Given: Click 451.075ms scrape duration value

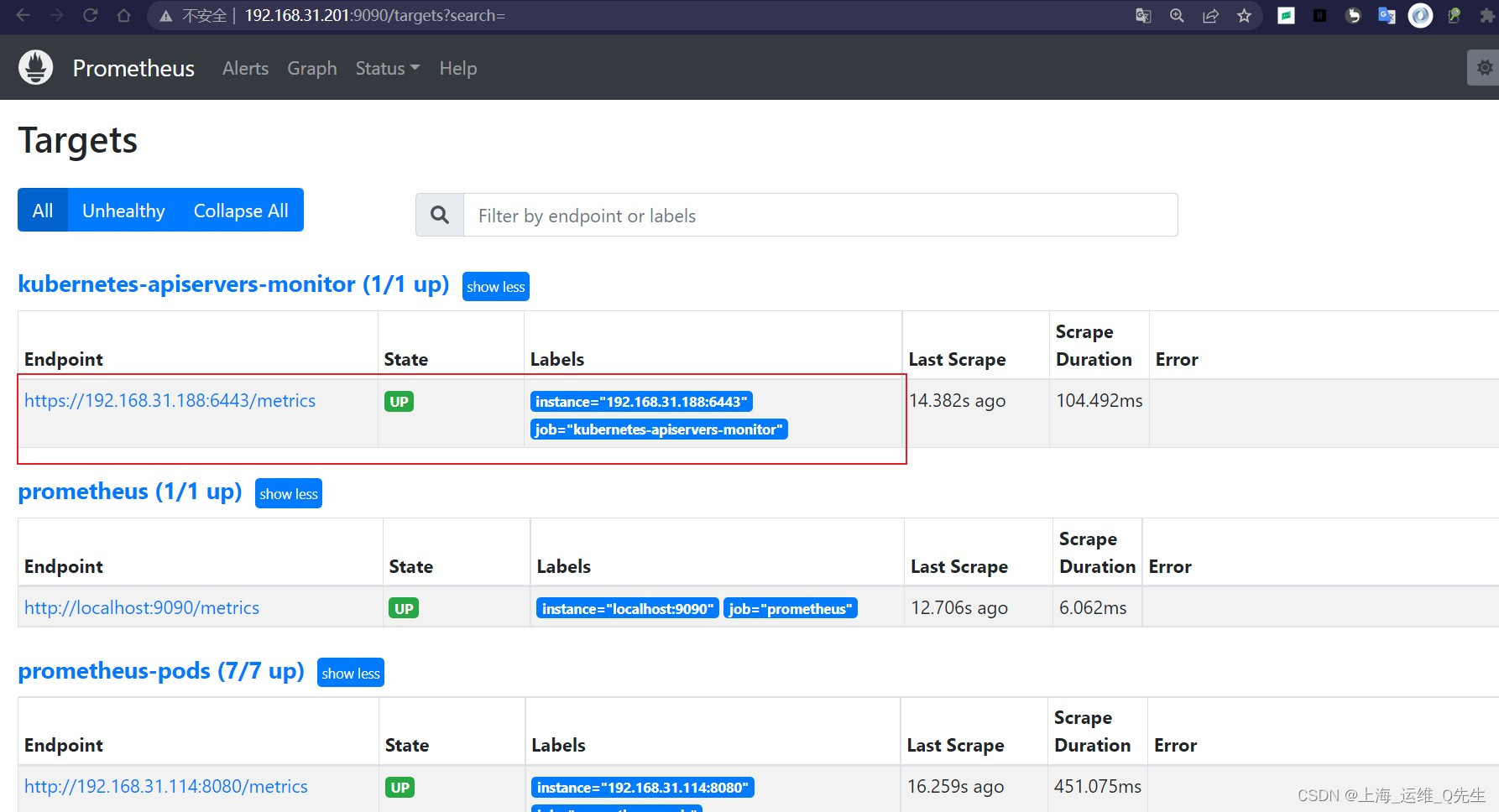Looking at the screenshot, I should [1098, 787].
